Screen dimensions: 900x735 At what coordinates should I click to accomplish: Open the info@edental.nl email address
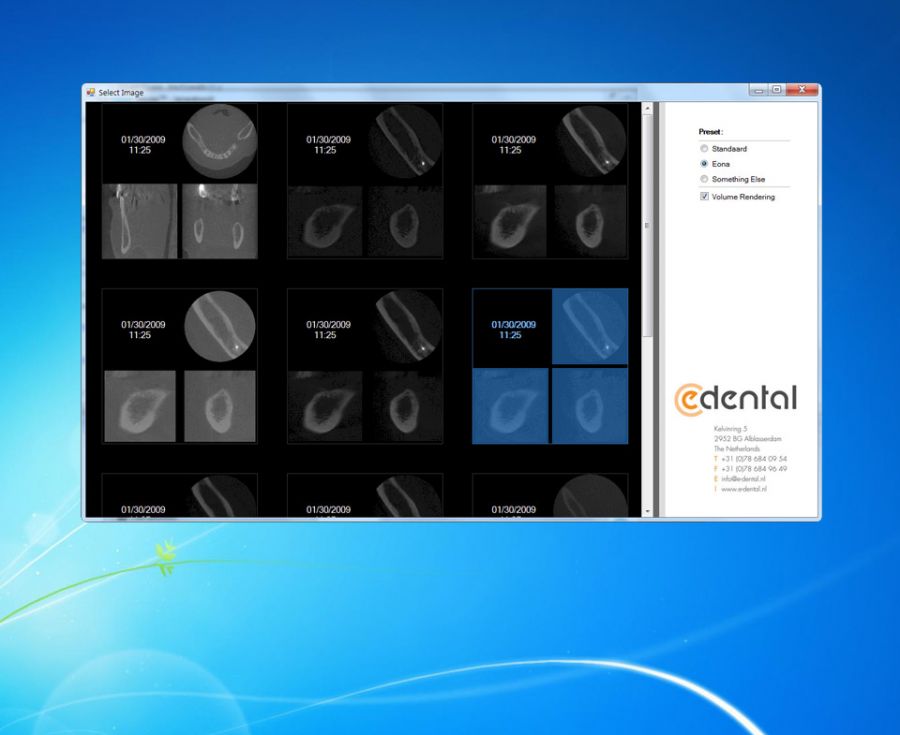743,479
